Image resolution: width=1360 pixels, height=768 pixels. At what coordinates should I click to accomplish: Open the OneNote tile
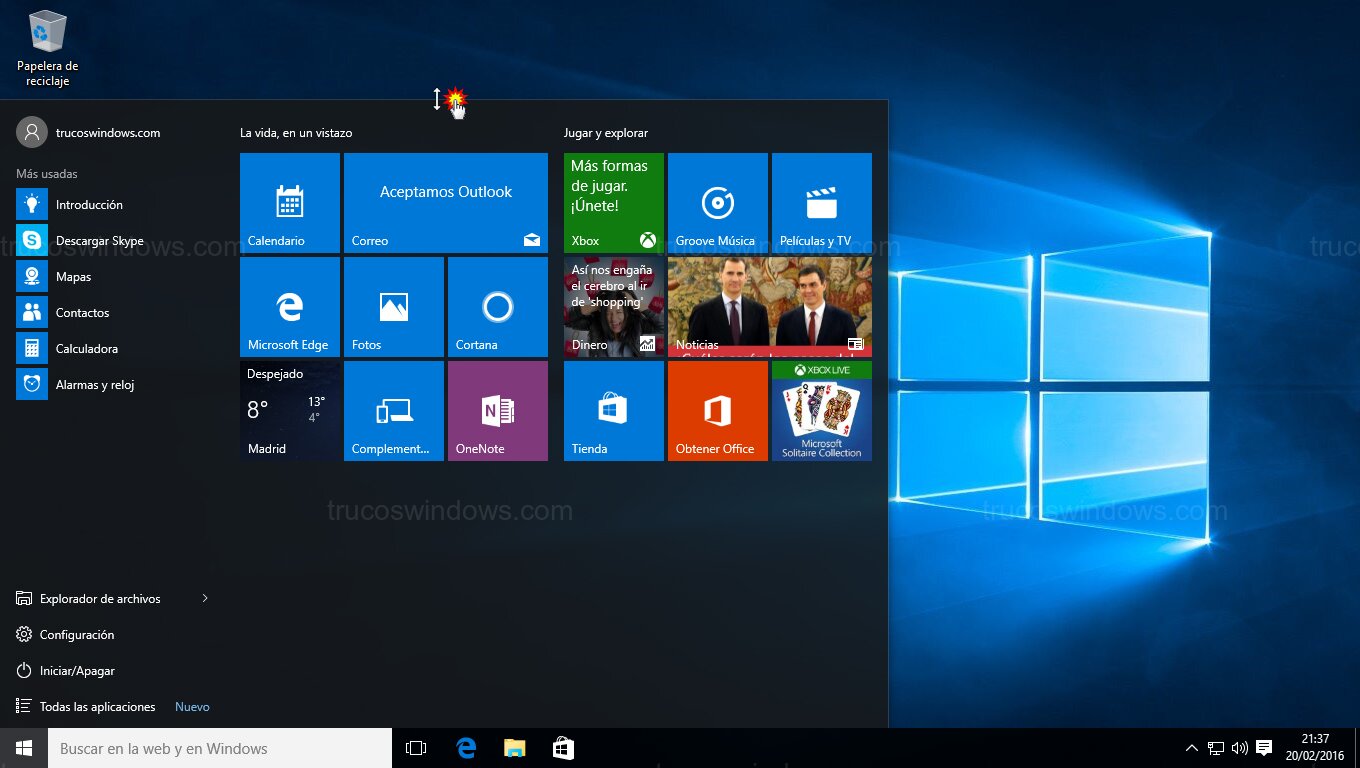point(497,411)
